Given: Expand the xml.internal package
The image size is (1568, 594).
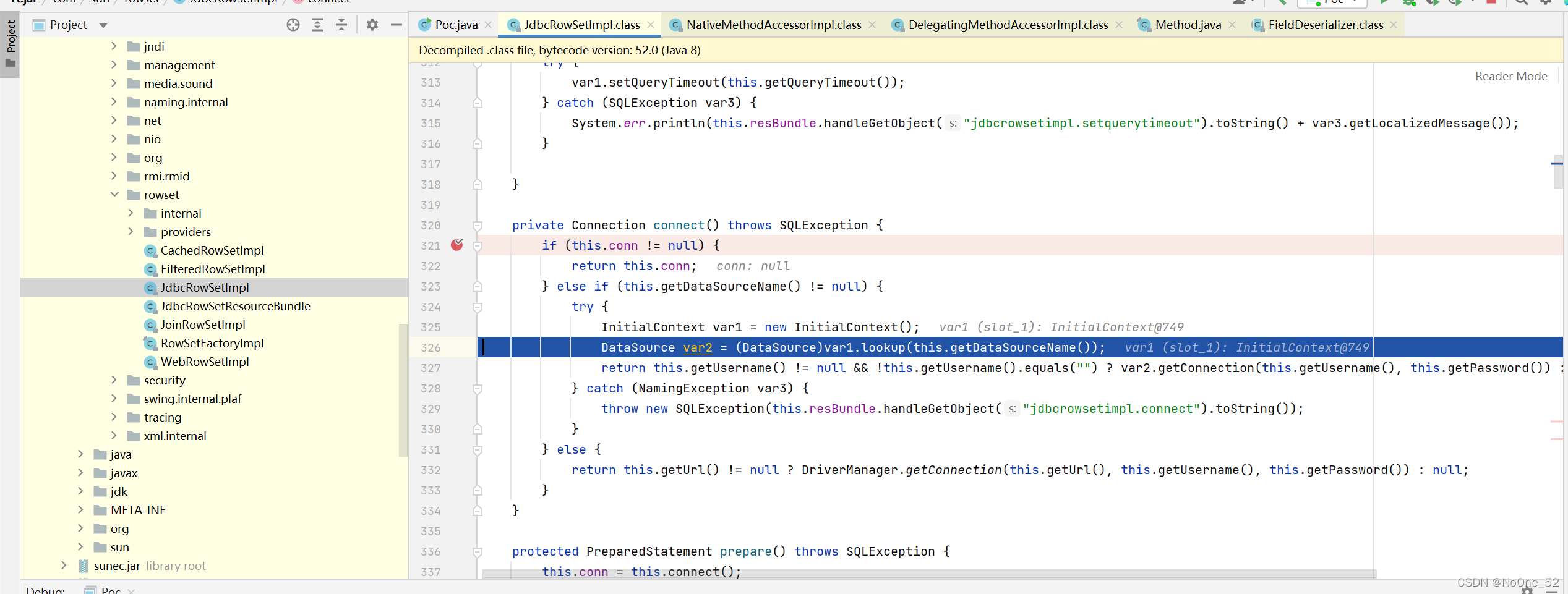Looking at the screenshot, I should (114, 435).
